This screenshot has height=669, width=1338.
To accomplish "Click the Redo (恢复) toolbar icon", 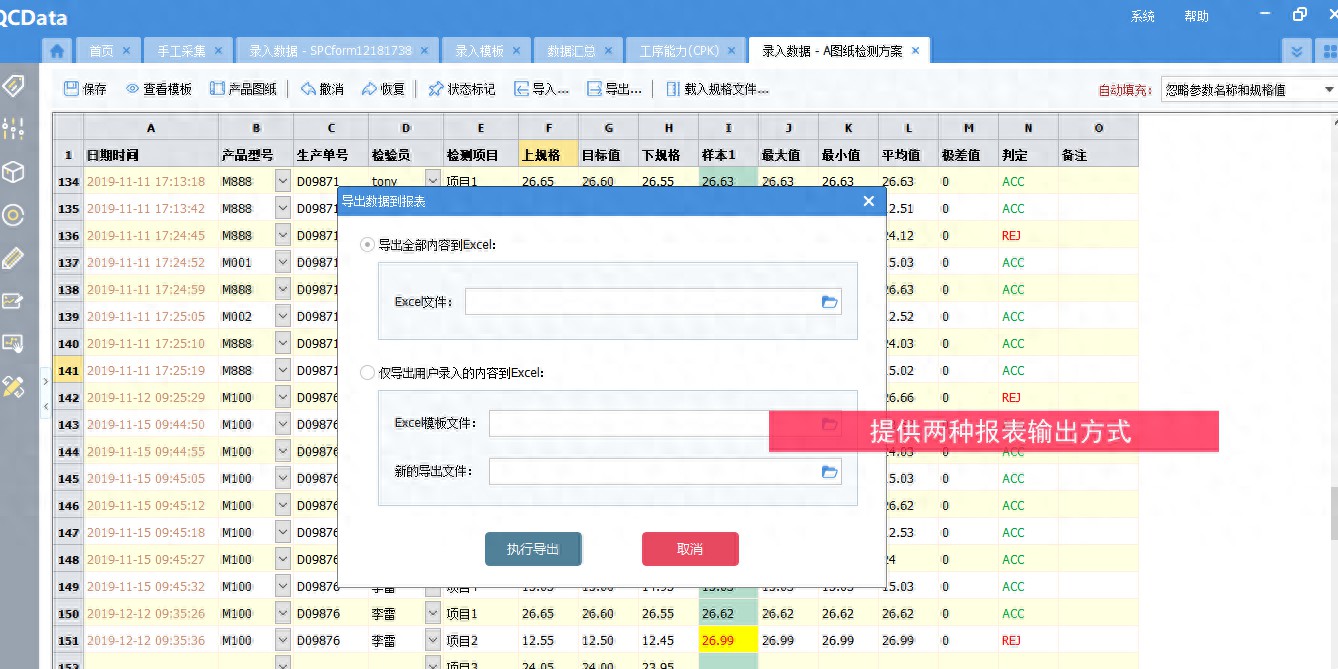I will tap(383, 89).
